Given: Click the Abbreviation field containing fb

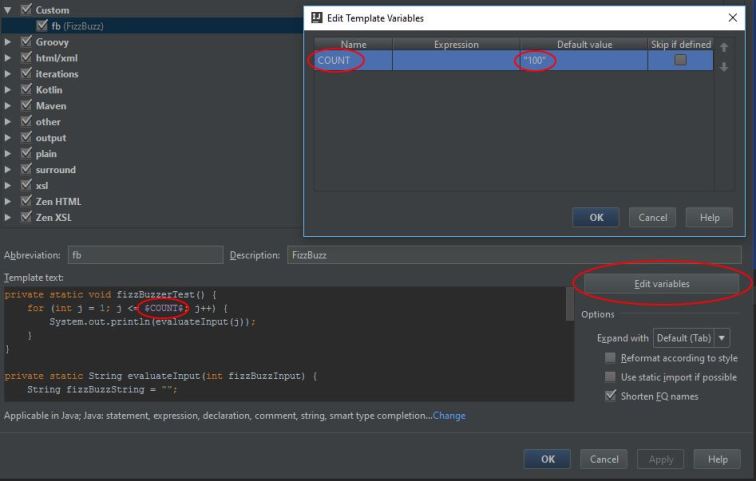Looking at the screenshot, I should coord(145,254).
